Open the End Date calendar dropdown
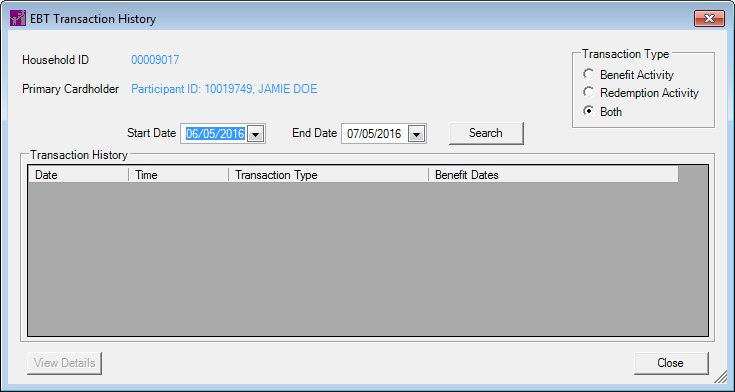This screenshot has height=392, width=735. point(416,134)
